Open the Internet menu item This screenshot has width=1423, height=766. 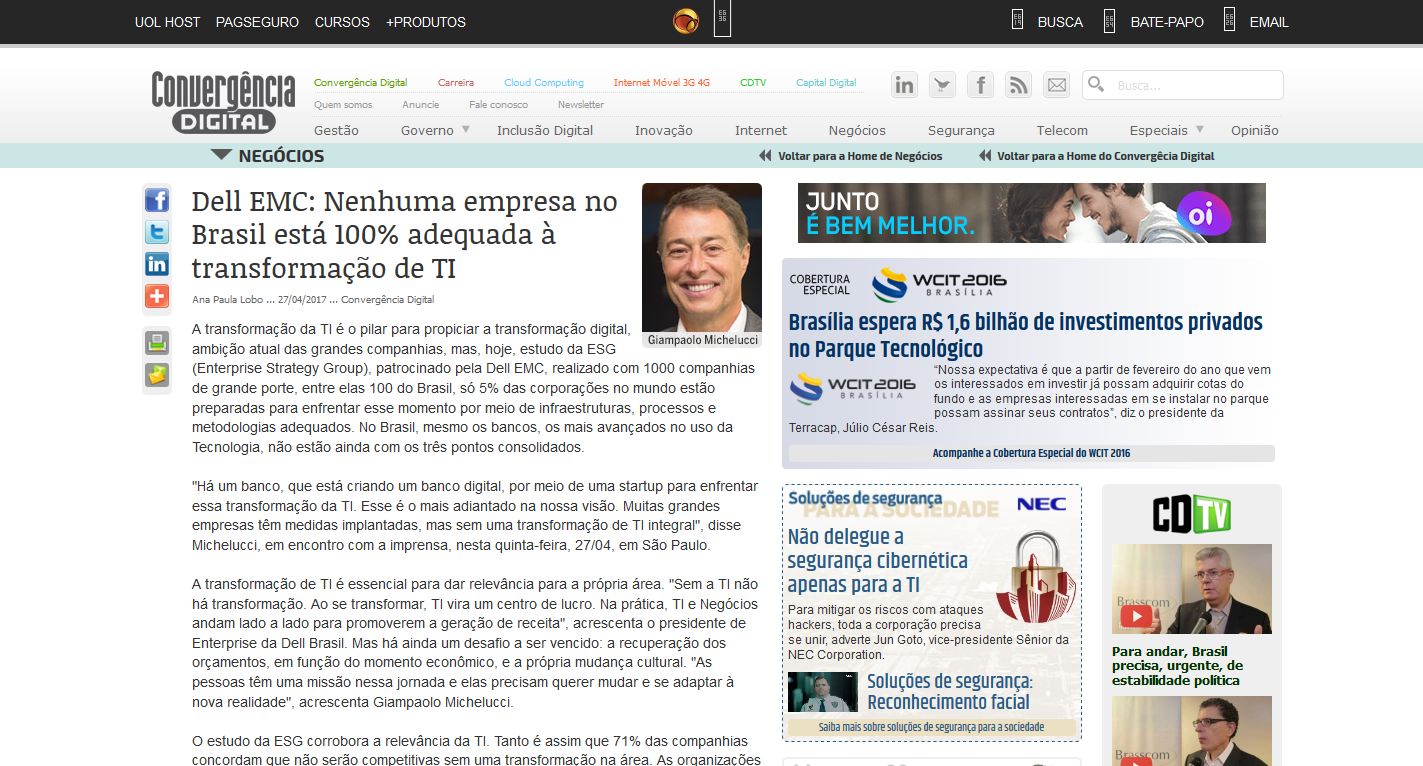[x=761, y=130]
